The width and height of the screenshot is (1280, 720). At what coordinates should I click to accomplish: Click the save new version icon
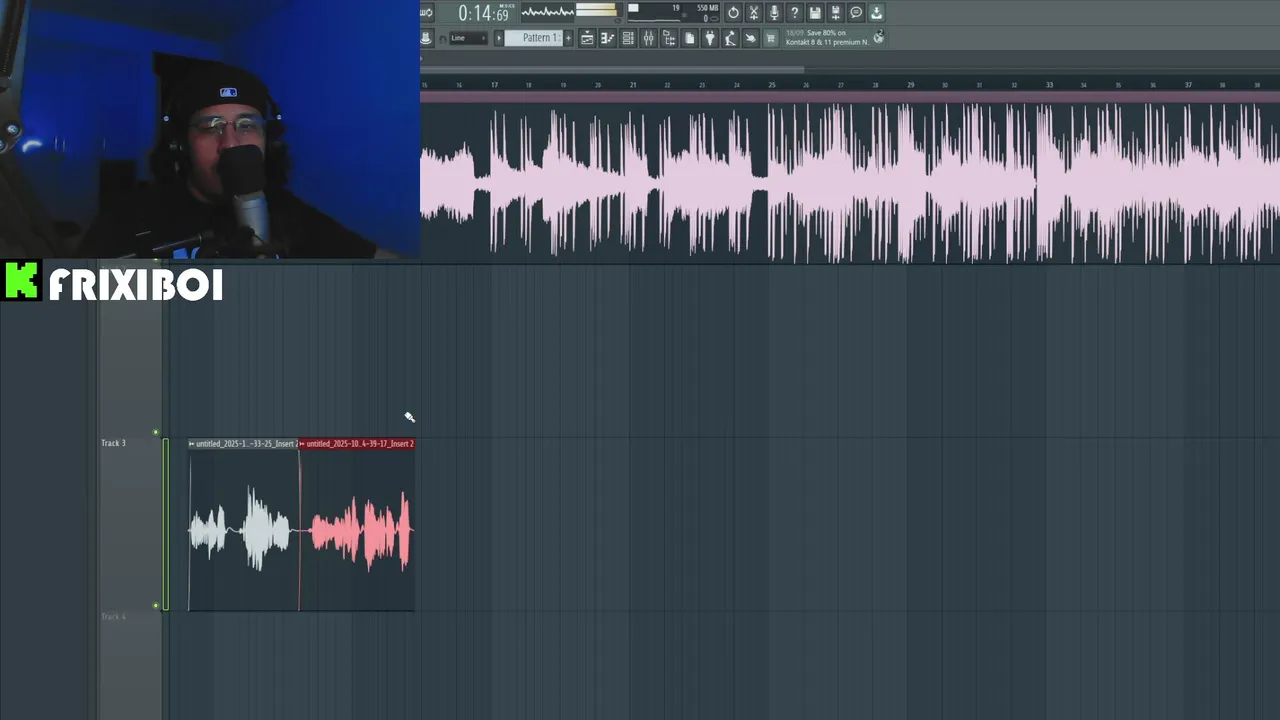[836, 13]
